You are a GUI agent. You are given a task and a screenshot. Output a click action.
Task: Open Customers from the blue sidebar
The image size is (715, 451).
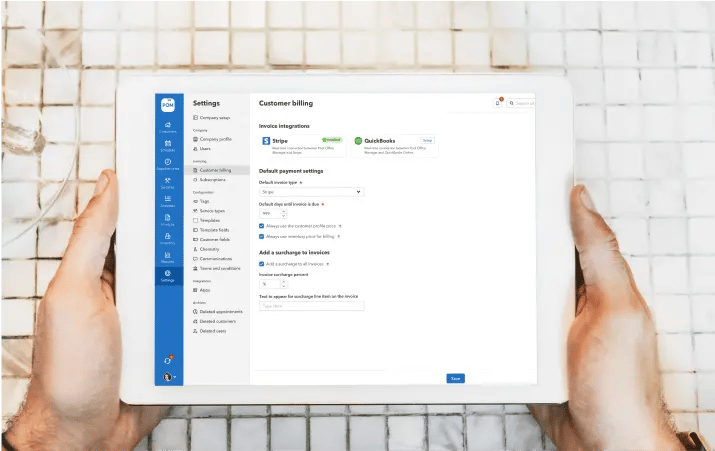pyautogui.click(x=167, y=126)
